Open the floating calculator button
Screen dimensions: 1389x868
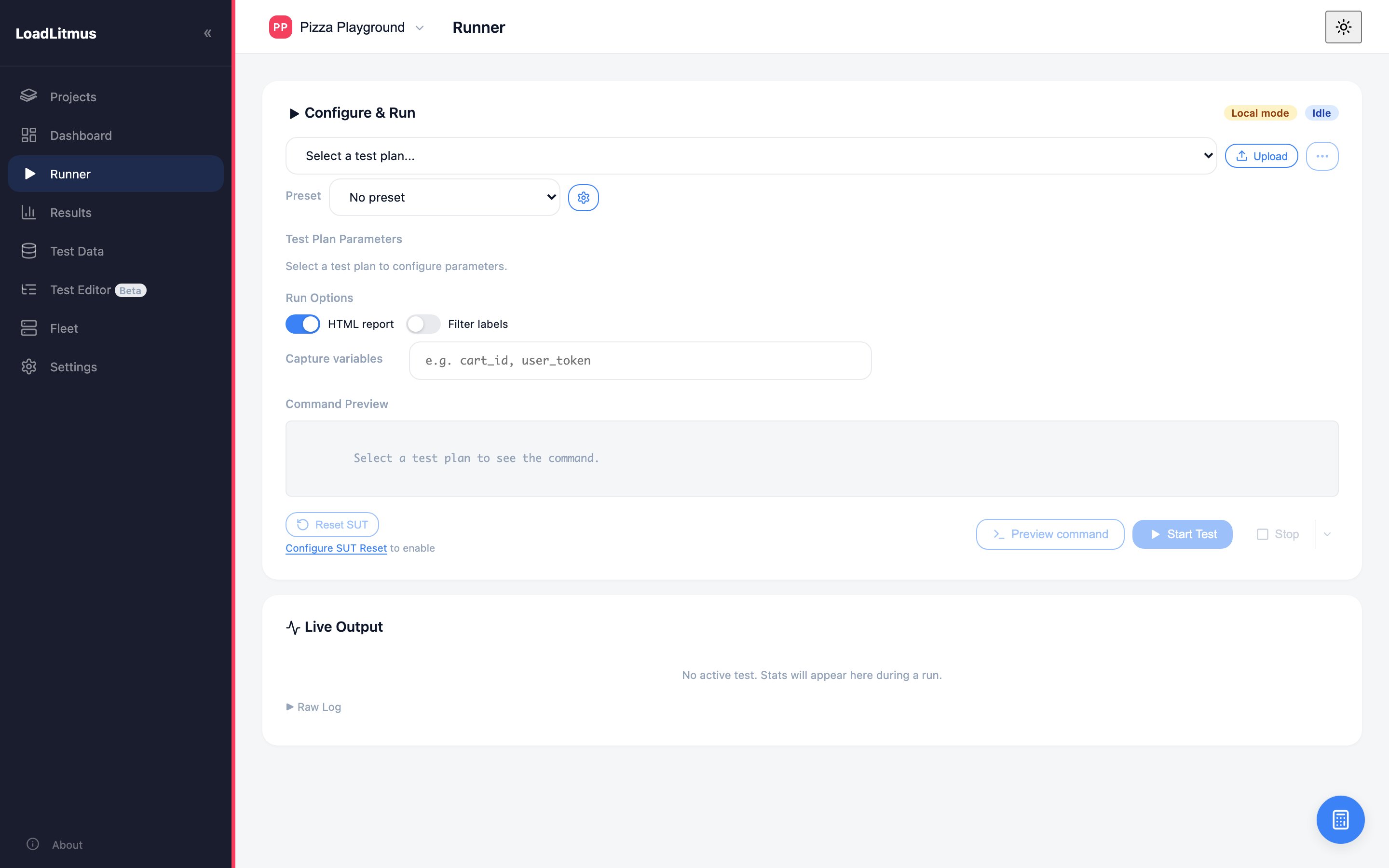1340,819
